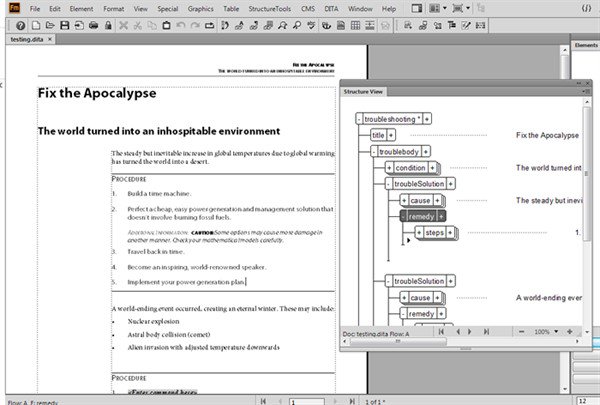
Task: Toggle attributes display on the title element
Action: pyautogui.click(x=392, y=135)
